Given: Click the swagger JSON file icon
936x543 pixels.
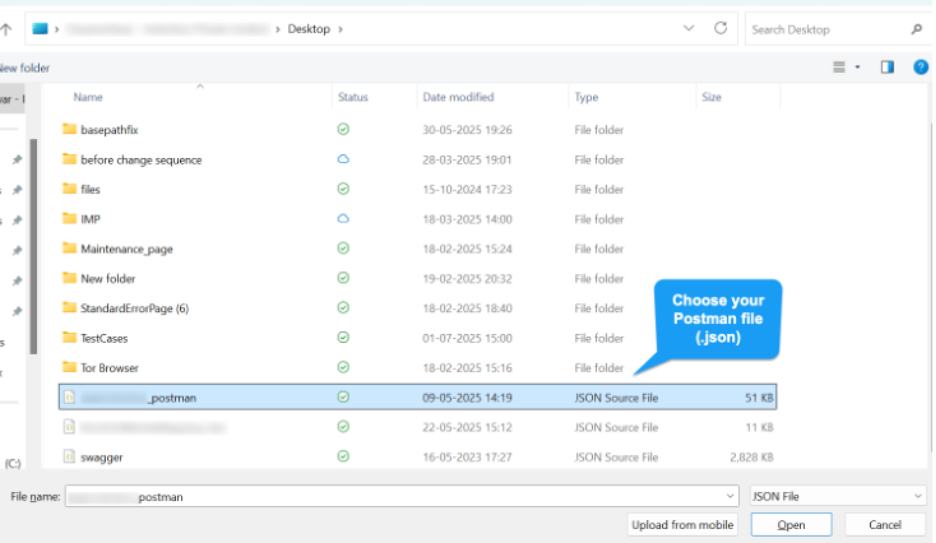Looking at the screenshot, I should coord(69,456).
